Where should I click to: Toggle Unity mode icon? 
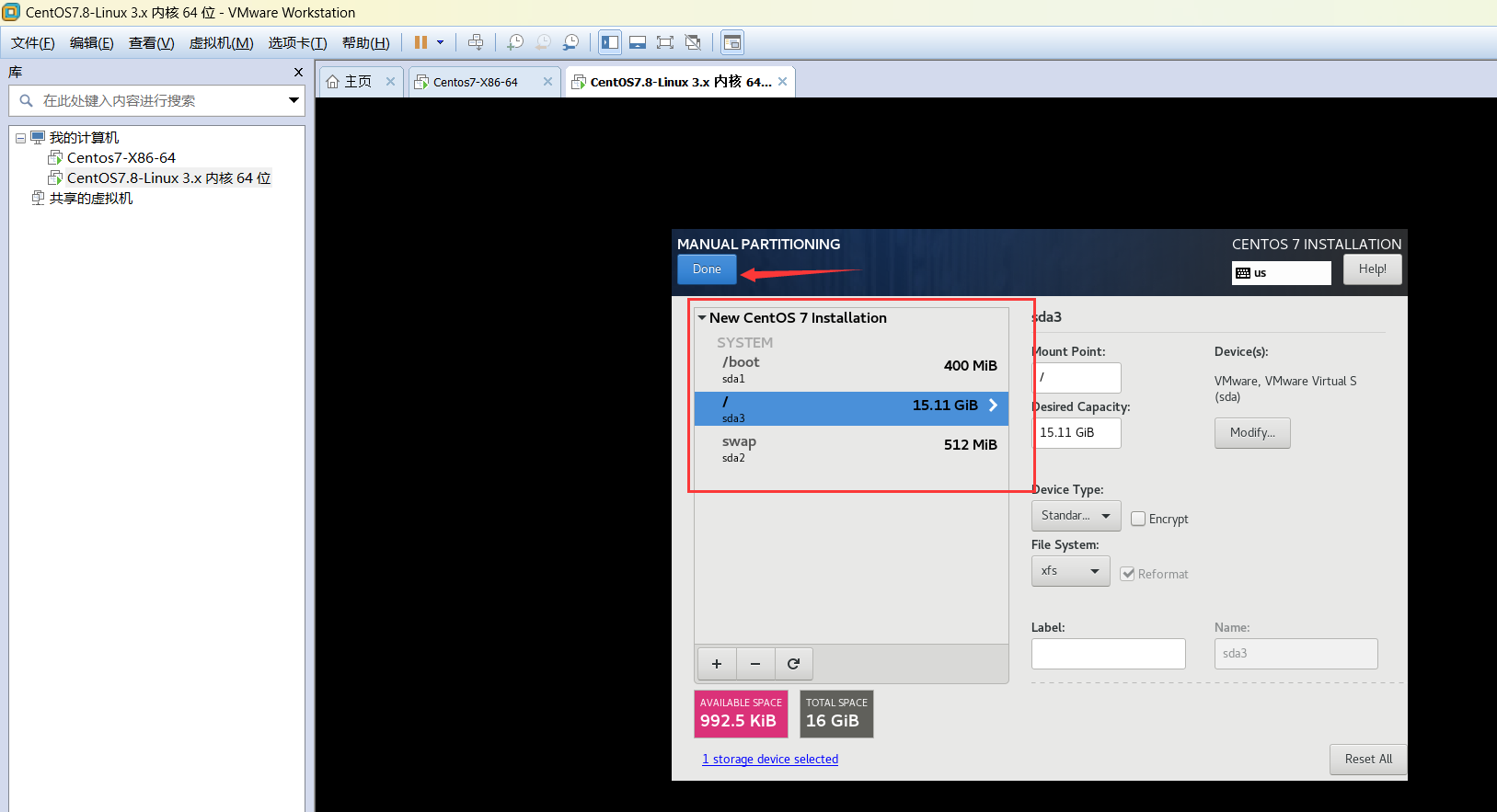point(693,42)
